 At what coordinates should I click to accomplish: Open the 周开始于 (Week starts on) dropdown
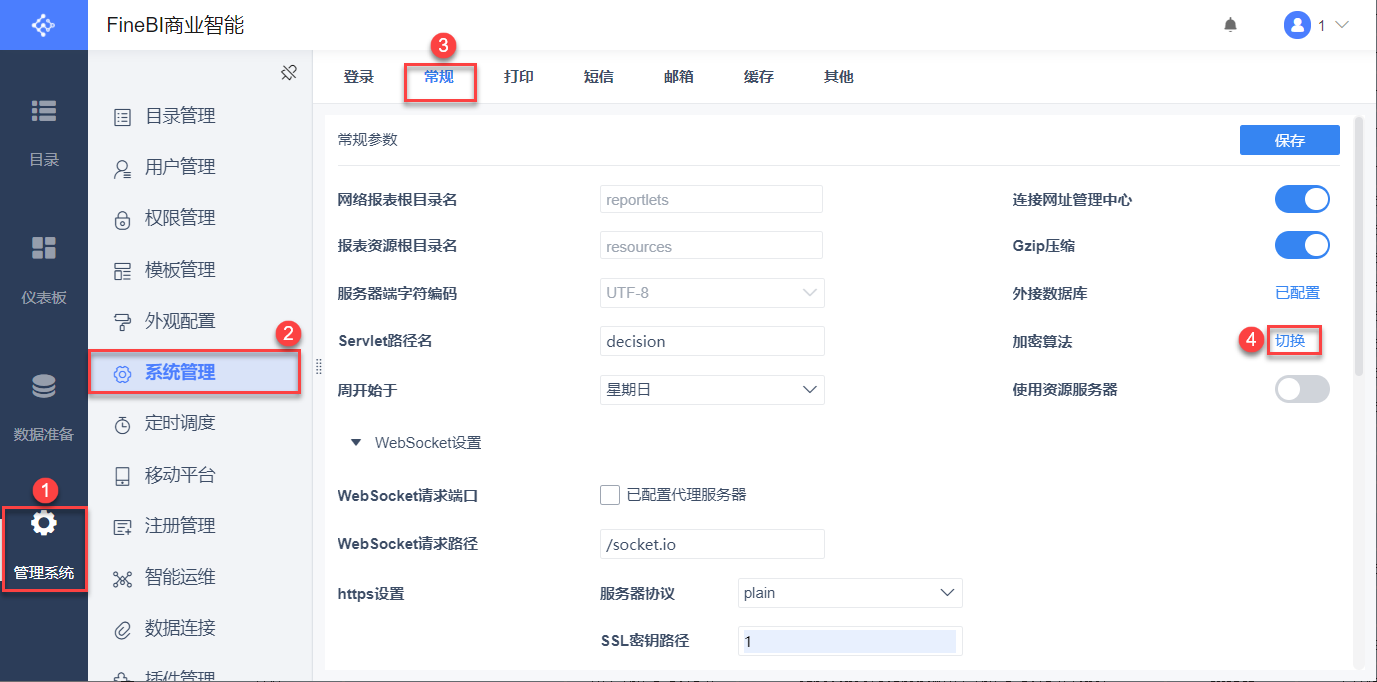[x=711, y=389]
